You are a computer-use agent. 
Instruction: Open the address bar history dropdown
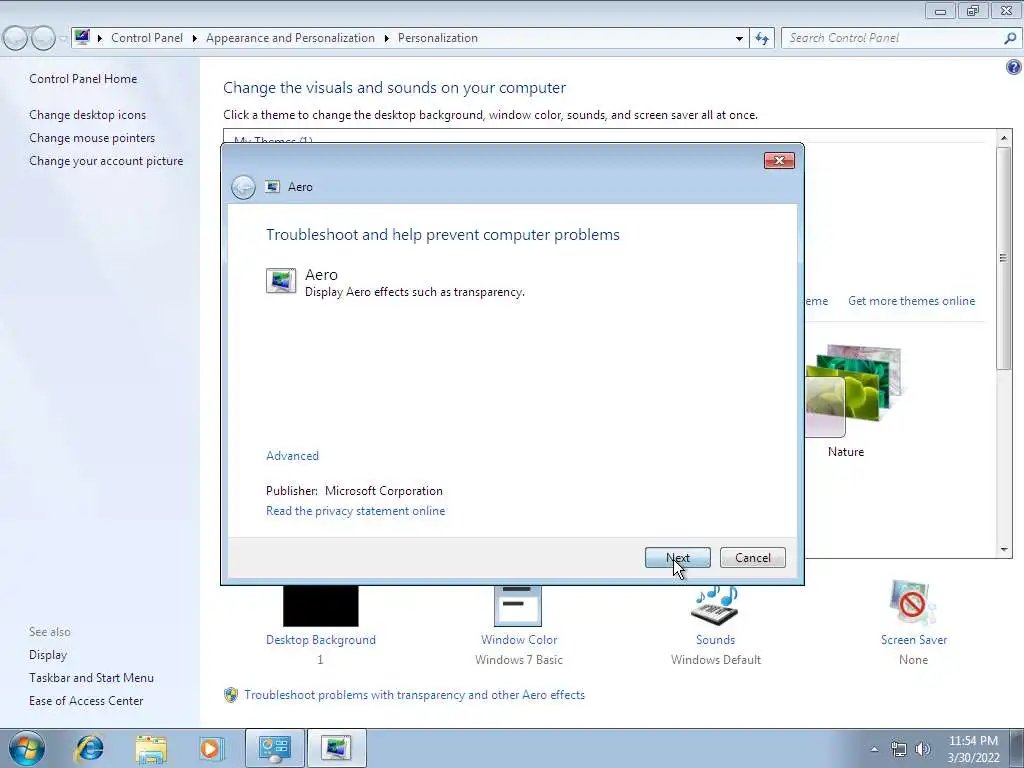tap(739, 39)
